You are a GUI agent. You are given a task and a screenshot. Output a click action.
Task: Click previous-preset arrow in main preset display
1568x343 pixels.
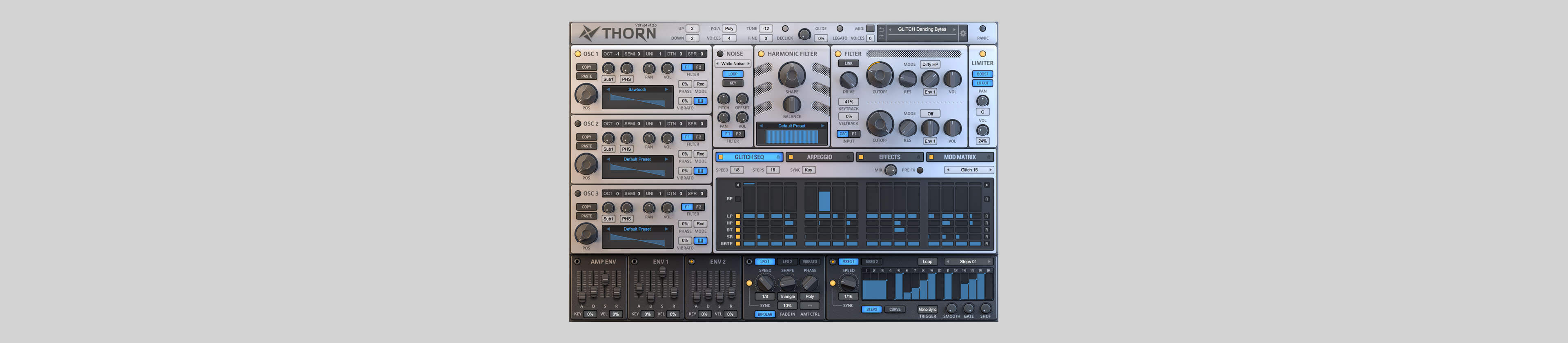pos(890,29)
